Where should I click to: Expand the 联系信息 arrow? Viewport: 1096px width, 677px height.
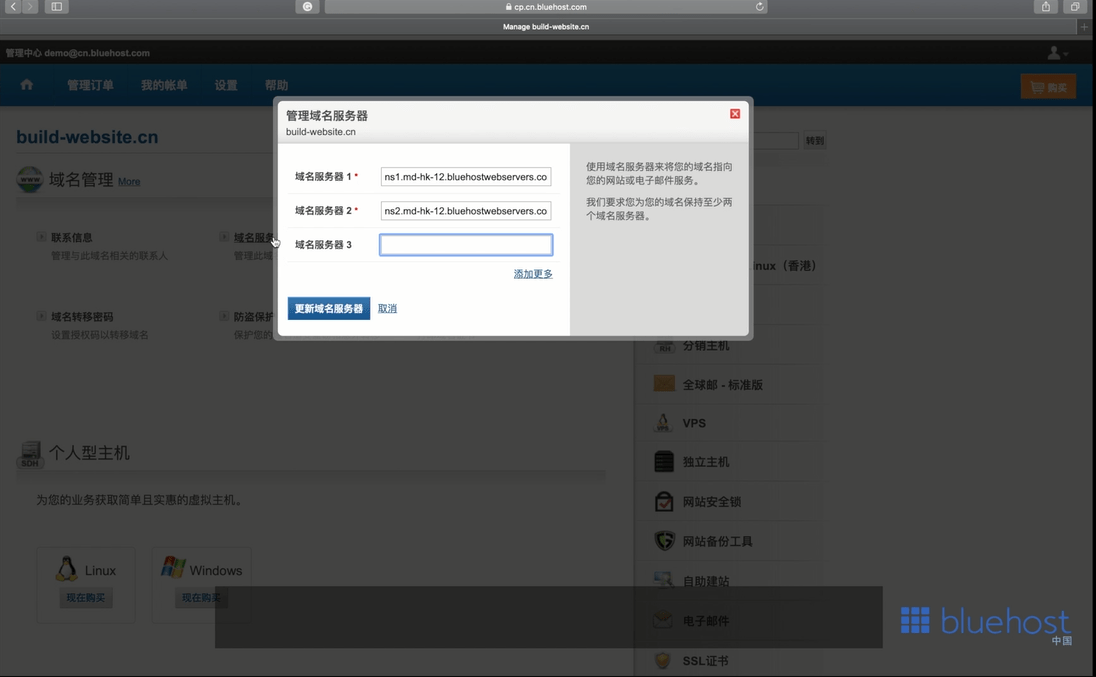[x=41, y=237]
